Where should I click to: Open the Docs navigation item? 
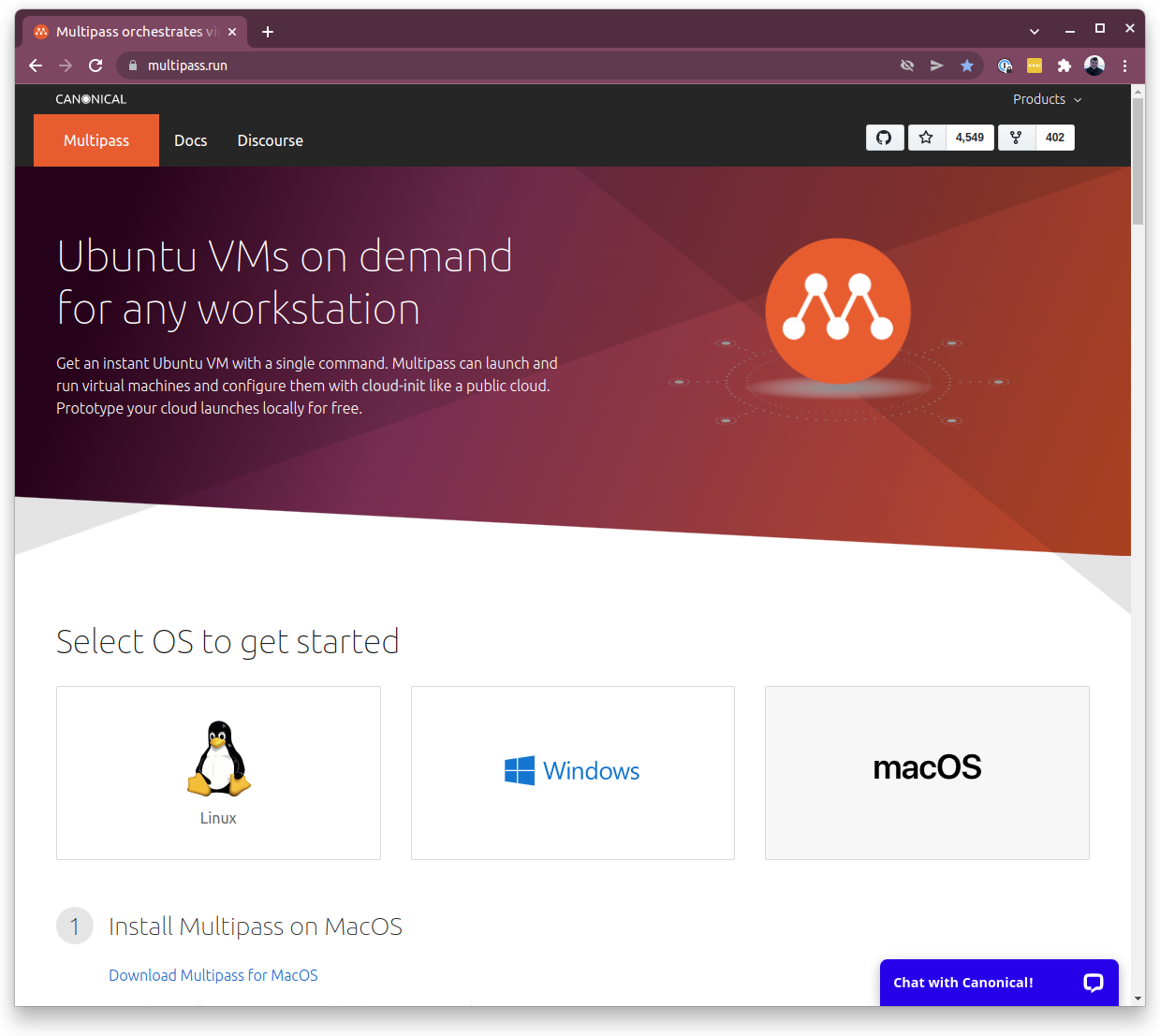tap(191, 140)
